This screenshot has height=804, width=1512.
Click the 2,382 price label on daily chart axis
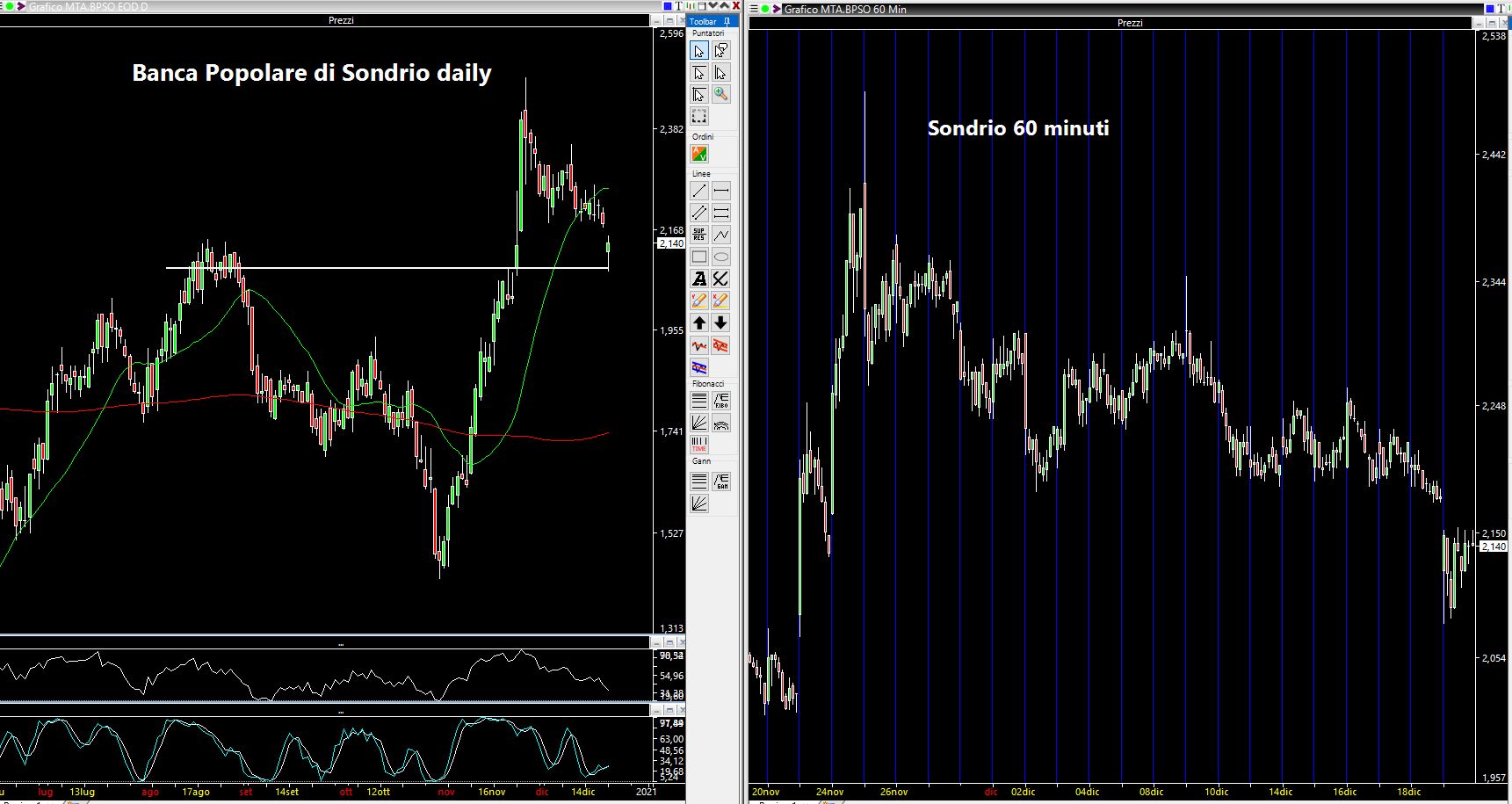(x=671, y=129)
